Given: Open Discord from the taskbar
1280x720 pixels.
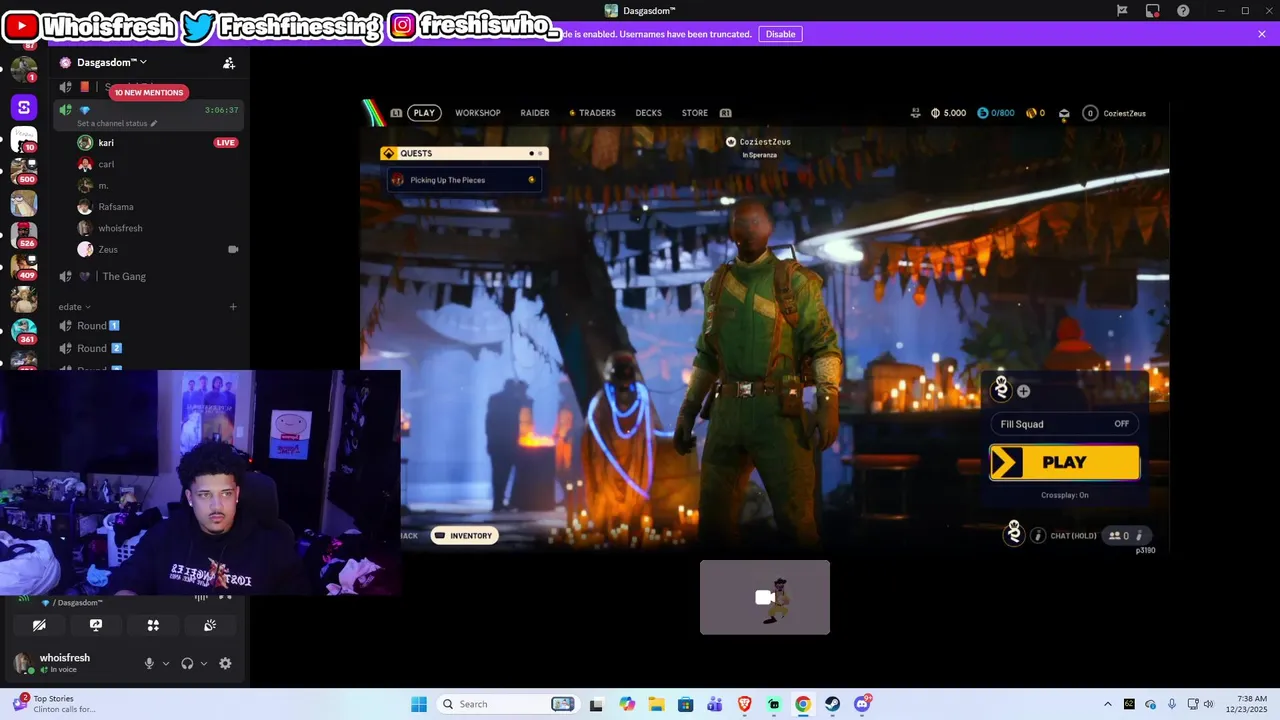Looking at the screenshot, I should click(x=862, y=704).
